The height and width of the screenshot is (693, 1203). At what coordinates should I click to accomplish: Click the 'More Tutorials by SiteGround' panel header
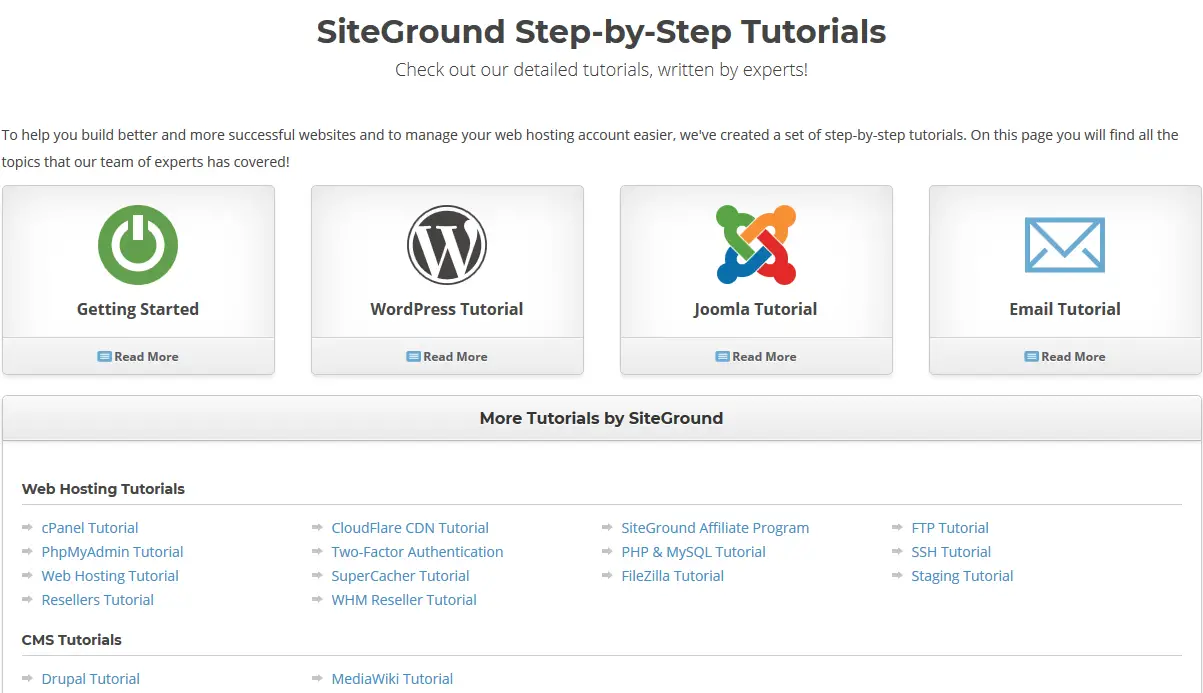point(601,418)
